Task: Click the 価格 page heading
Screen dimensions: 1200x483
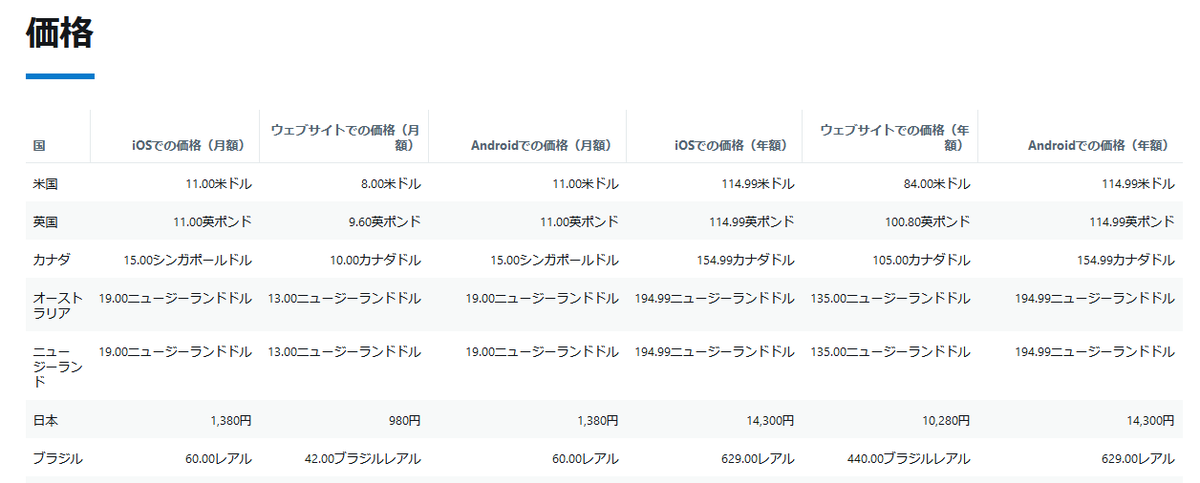Action: 60,33
